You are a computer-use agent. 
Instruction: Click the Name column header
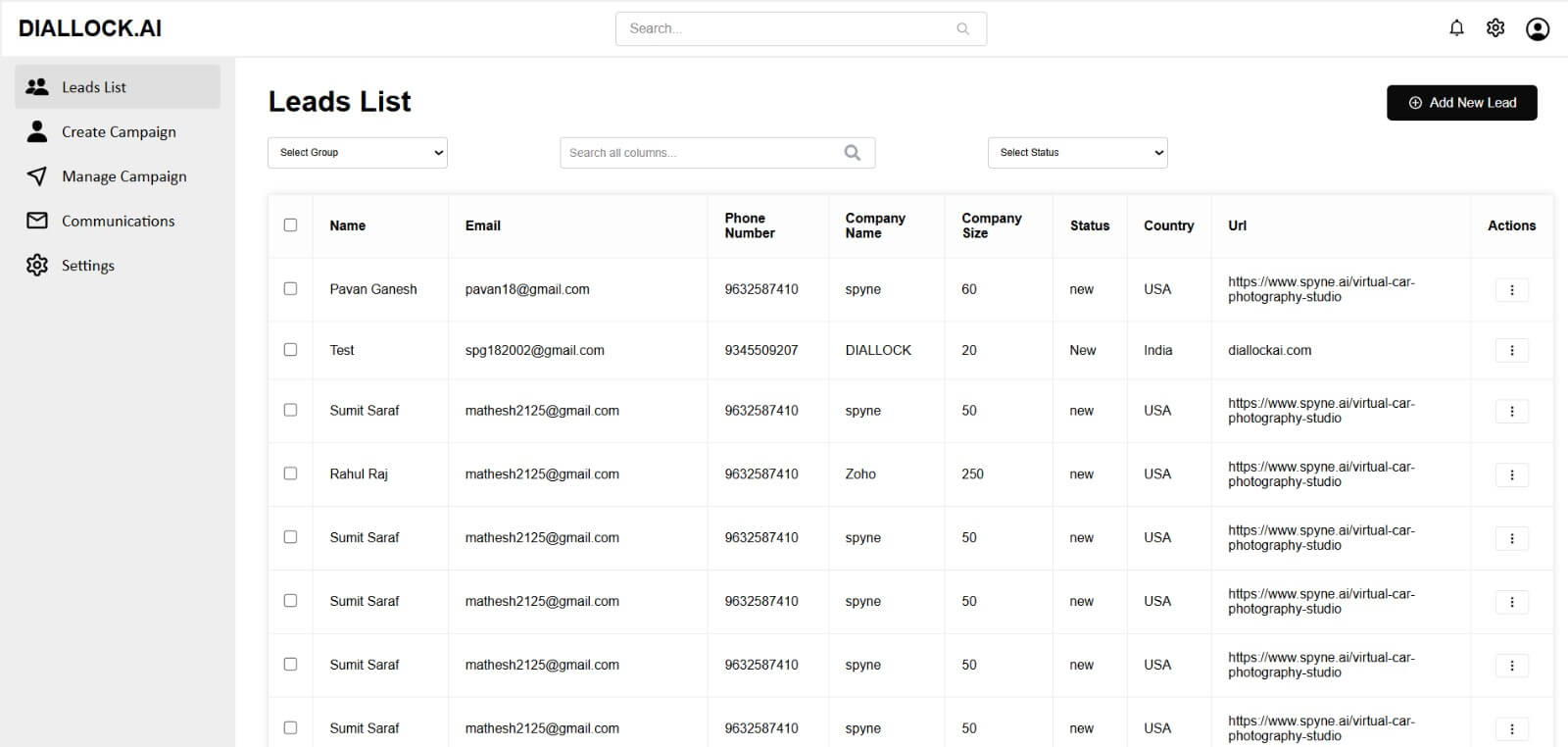(x=347, y=225)
